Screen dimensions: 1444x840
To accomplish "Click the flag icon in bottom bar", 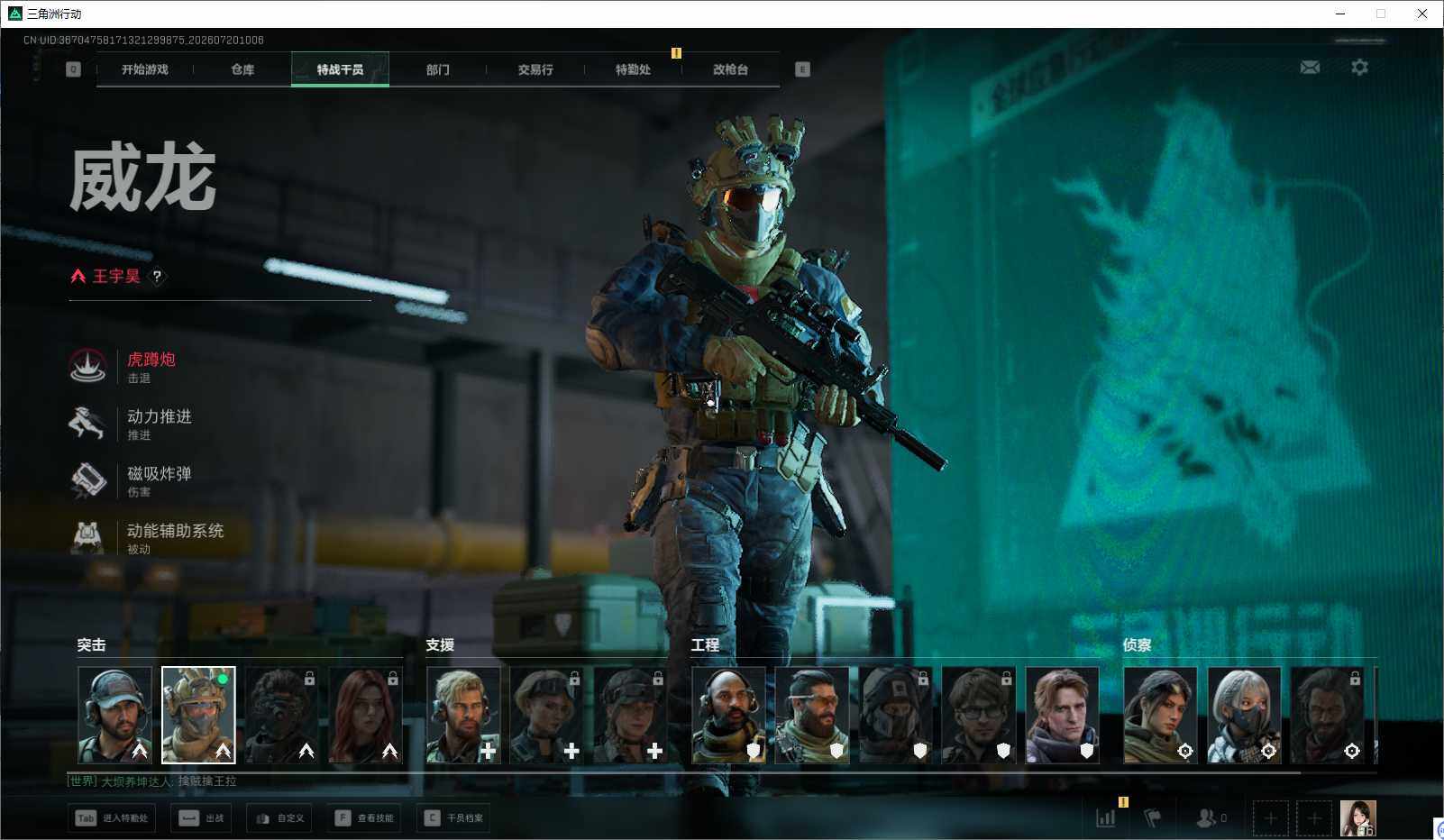I will click(1152, 817).
